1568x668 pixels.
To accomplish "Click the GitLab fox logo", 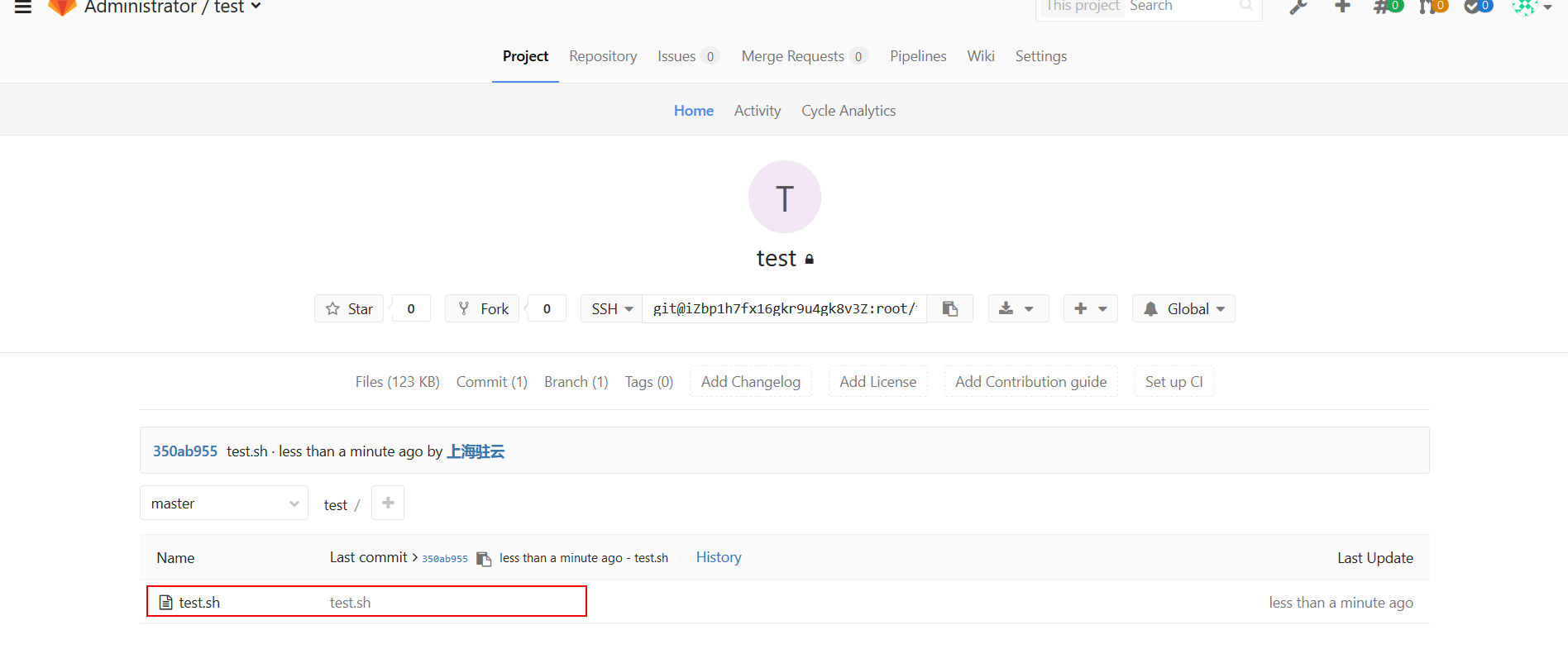I will 62,7.
